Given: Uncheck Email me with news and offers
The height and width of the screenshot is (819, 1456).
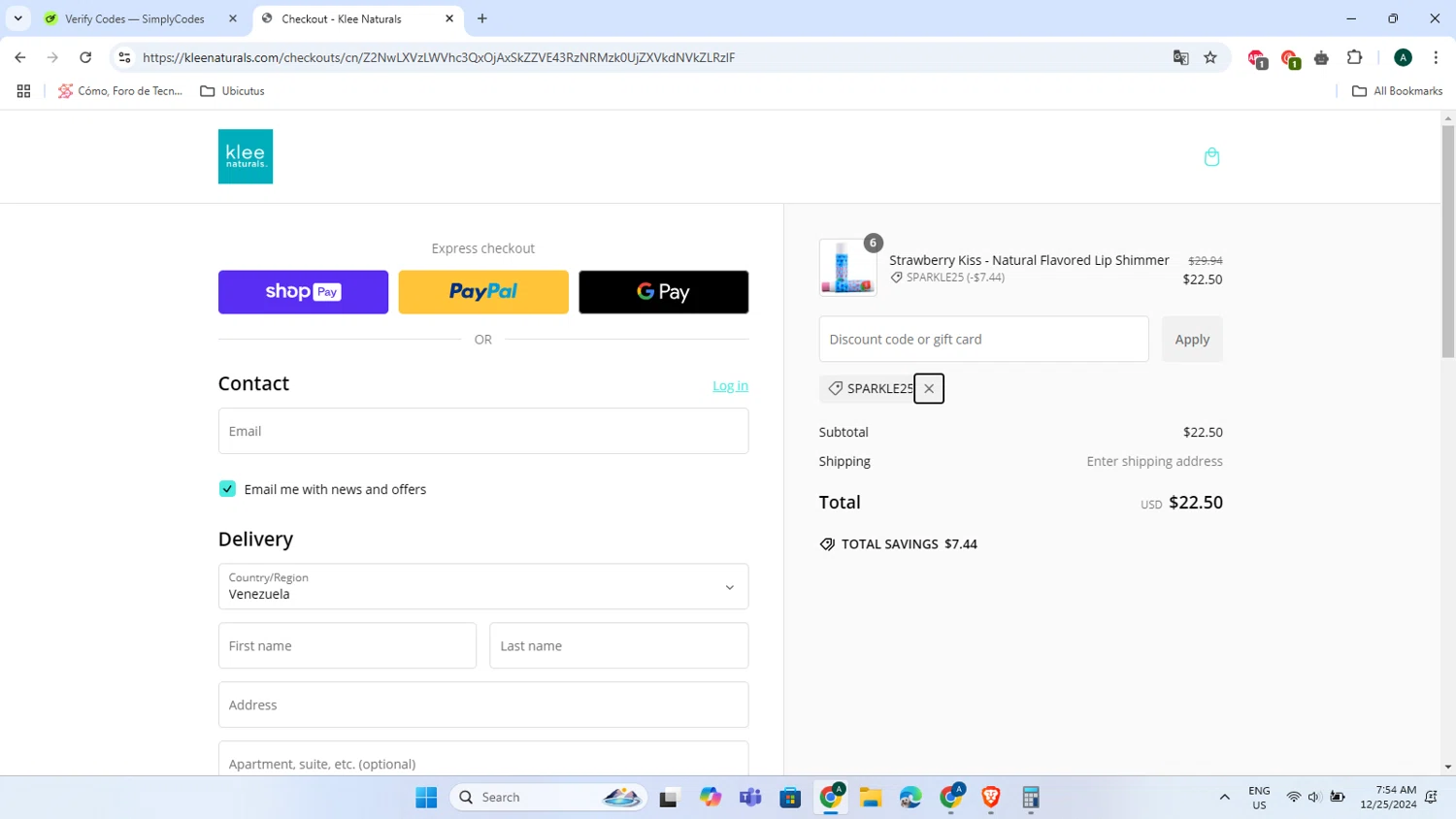Looking at the screenshot, I should point(227,489).
